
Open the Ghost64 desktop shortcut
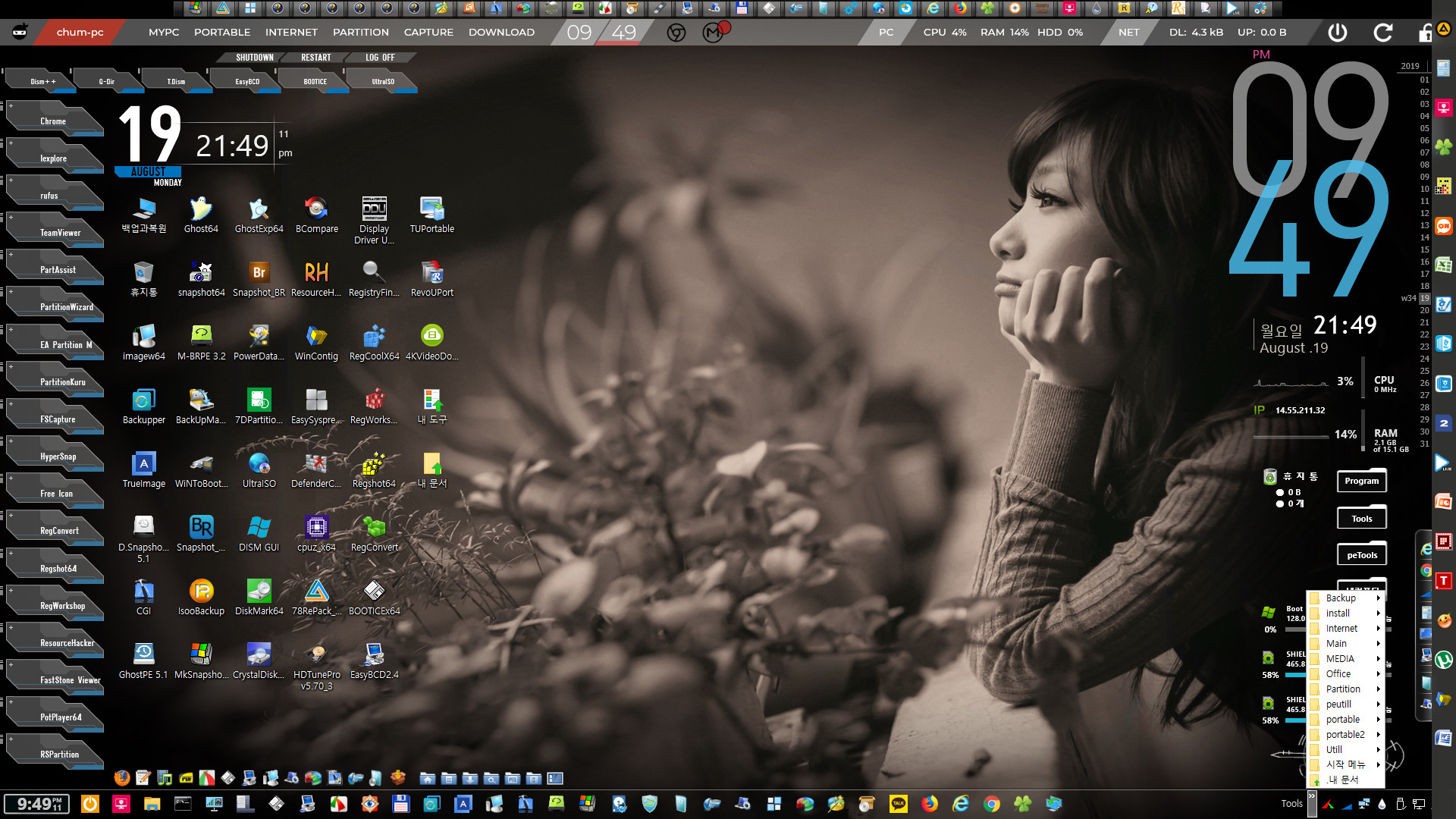(x=201, y=215)
